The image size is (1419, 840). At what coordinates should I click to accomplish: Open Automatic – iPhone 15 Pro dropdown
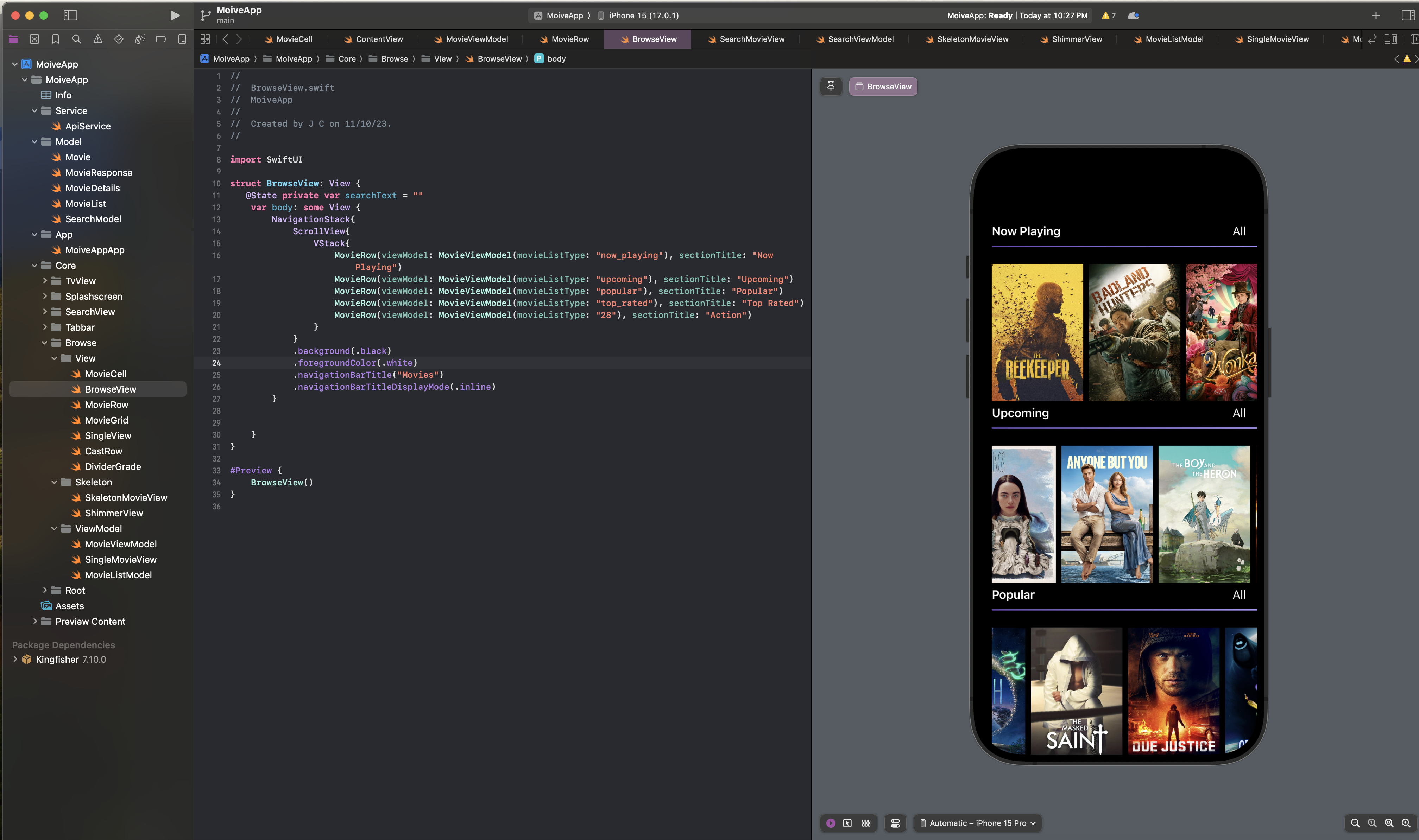point(978,823)
